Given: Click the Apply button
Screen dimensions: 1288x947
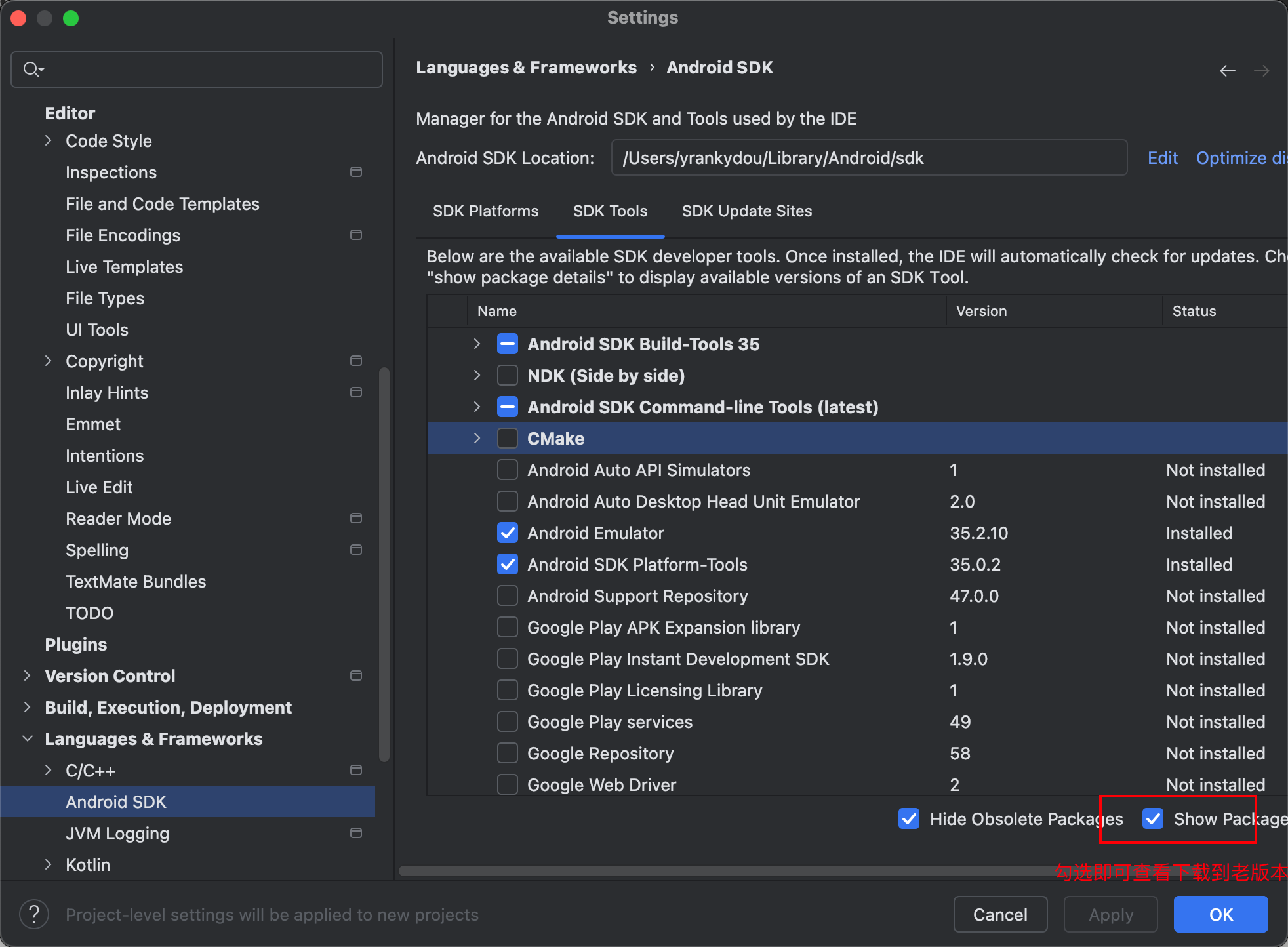Looking at the screenshot, I should (1111, 914).
